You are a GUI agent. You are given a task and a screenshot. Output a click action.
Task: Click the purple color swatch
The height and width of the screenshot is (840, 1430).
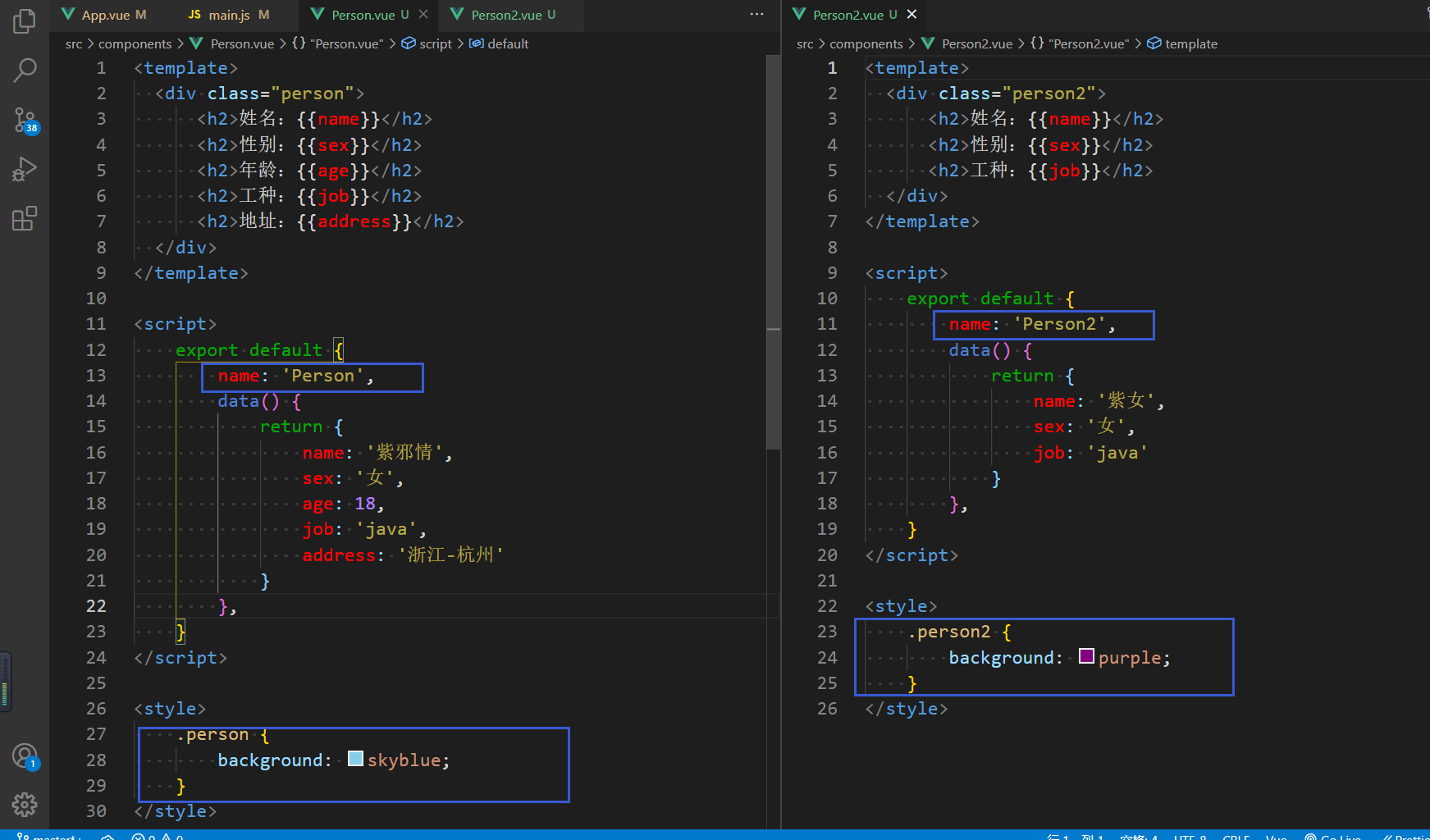[x=1086, y=656]
